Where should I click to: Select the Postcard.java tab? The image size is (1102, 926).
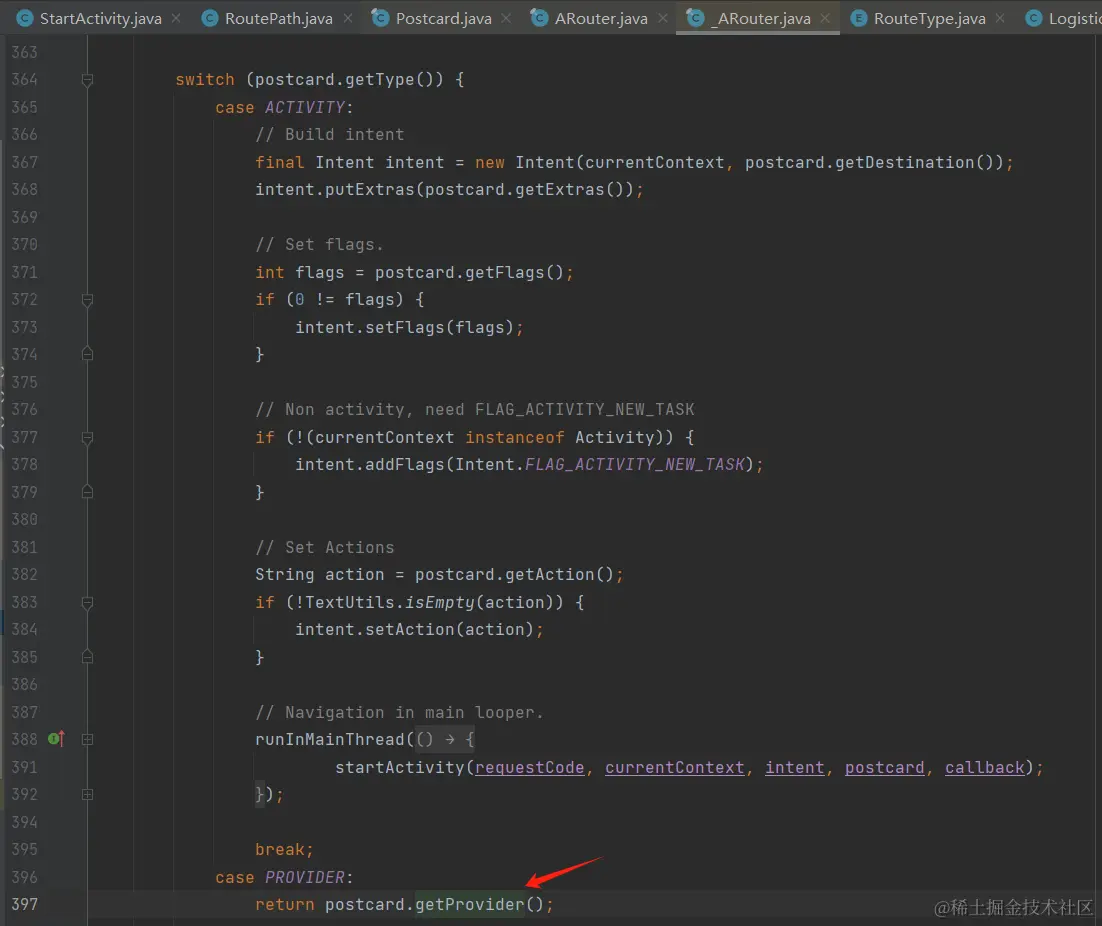point(443,18)
